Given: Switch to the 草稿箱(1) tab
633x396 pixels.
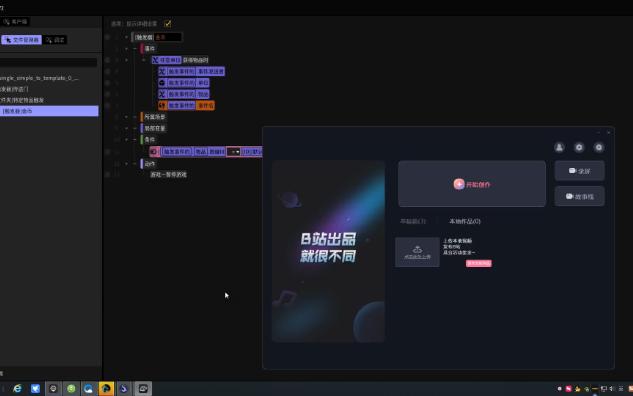Looking at the screenshot, I should click(413, 221).
